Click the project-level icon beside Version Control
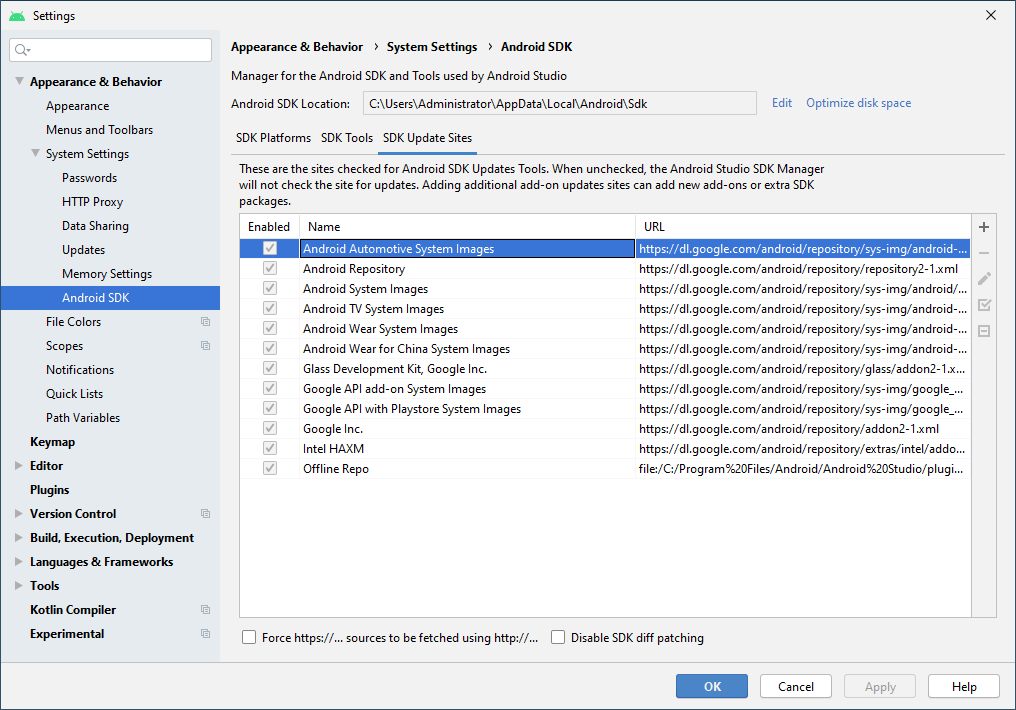This screenshot has width=1016, height=710. (x=205, y=514)
